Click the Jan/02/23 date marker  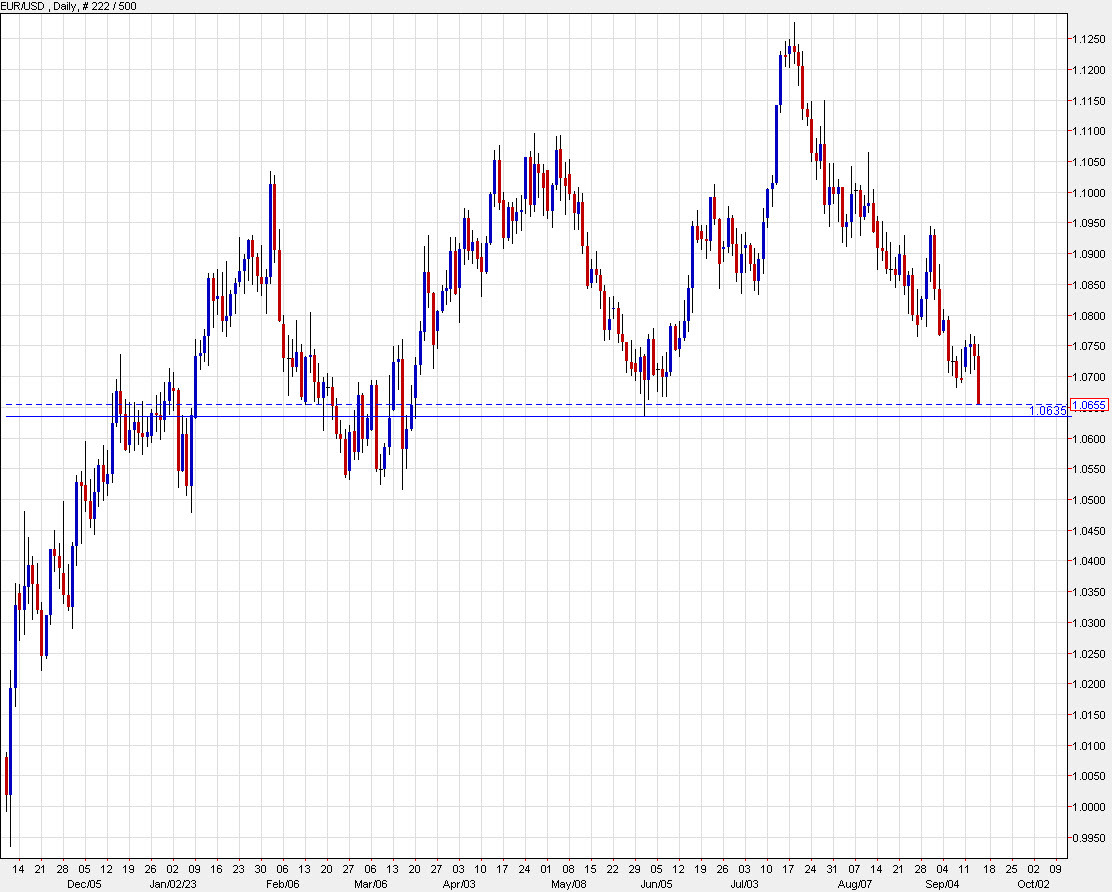(172, 884)
